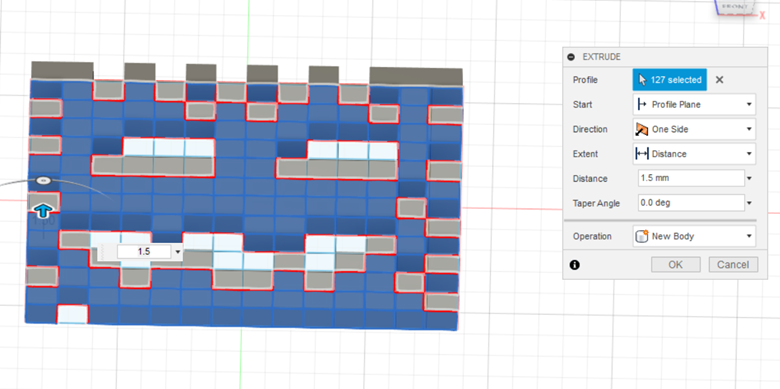The image size is (780, 389).
Task: Clear profile selection with the X icon
Action: pos(719,80)
